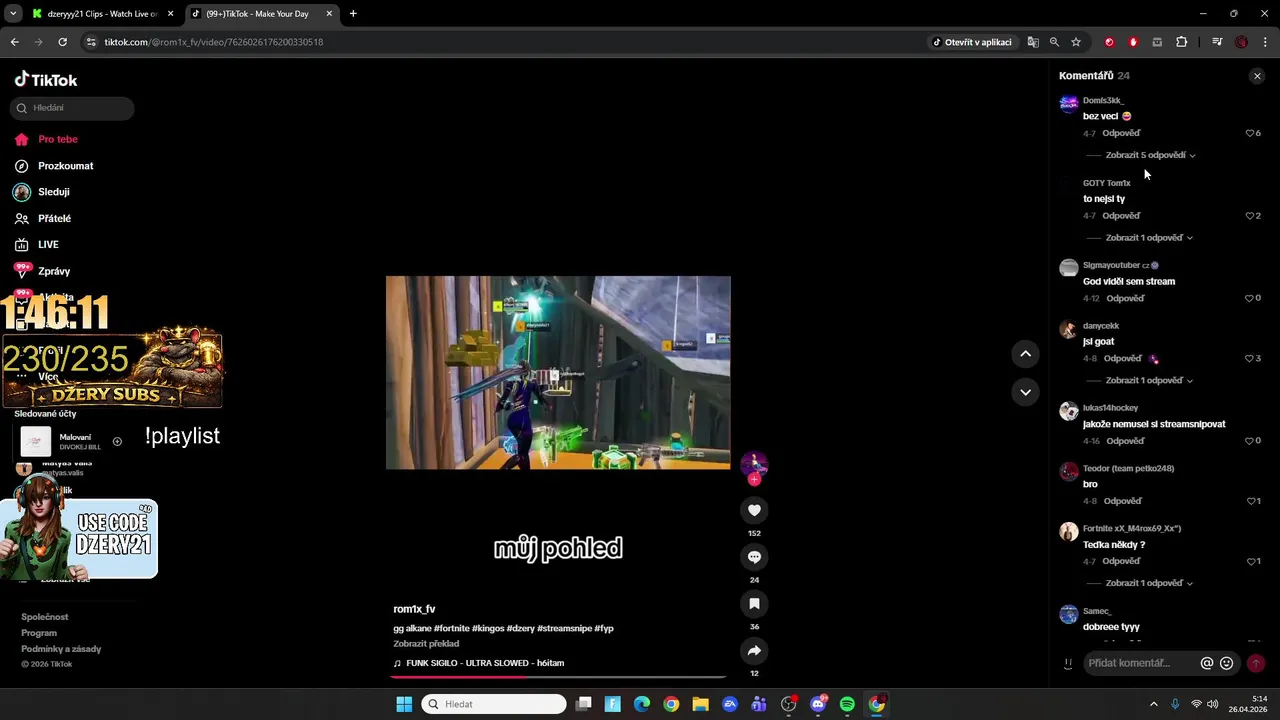Open the TikTok logo home link

46,80
